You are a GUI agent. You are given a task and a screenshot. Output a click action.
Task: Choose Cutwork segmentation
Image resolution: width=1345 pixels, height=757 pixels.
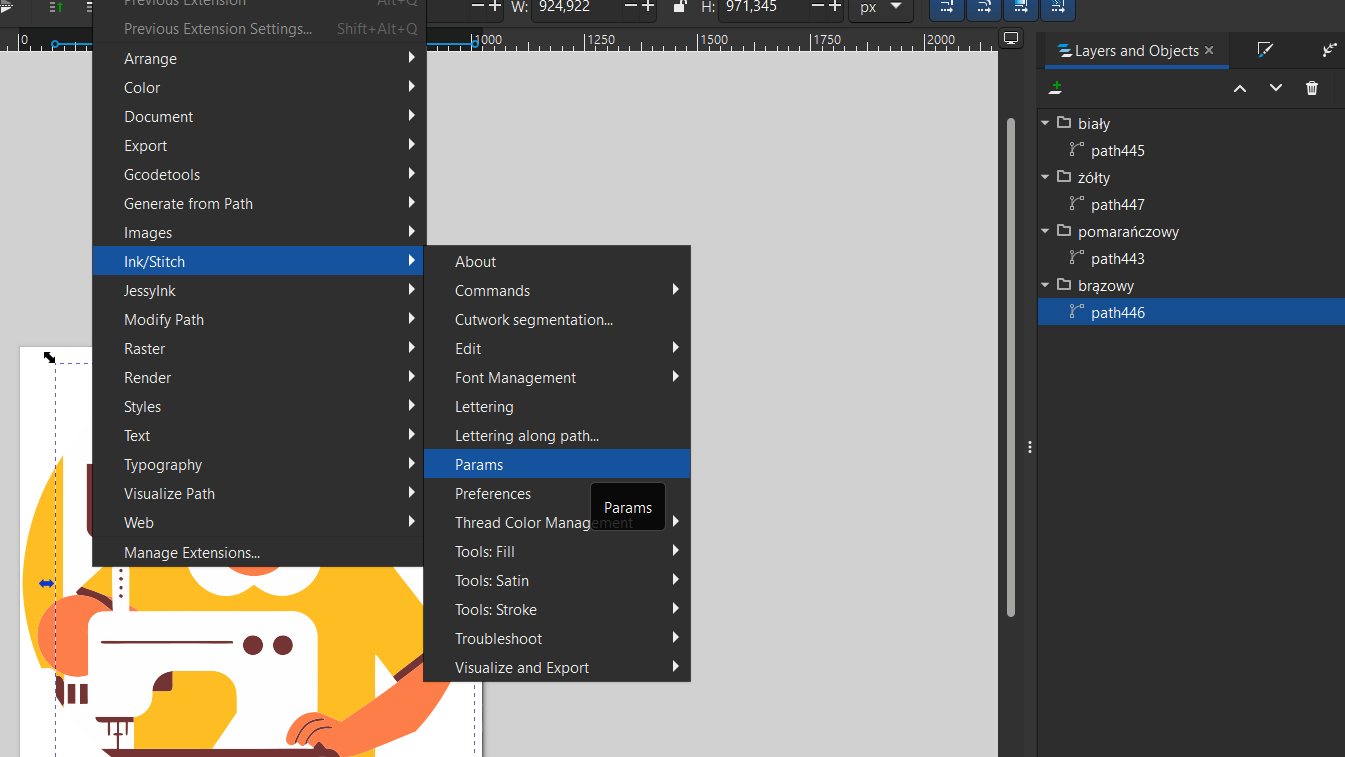pyautogui.click(x=557, y=320)
